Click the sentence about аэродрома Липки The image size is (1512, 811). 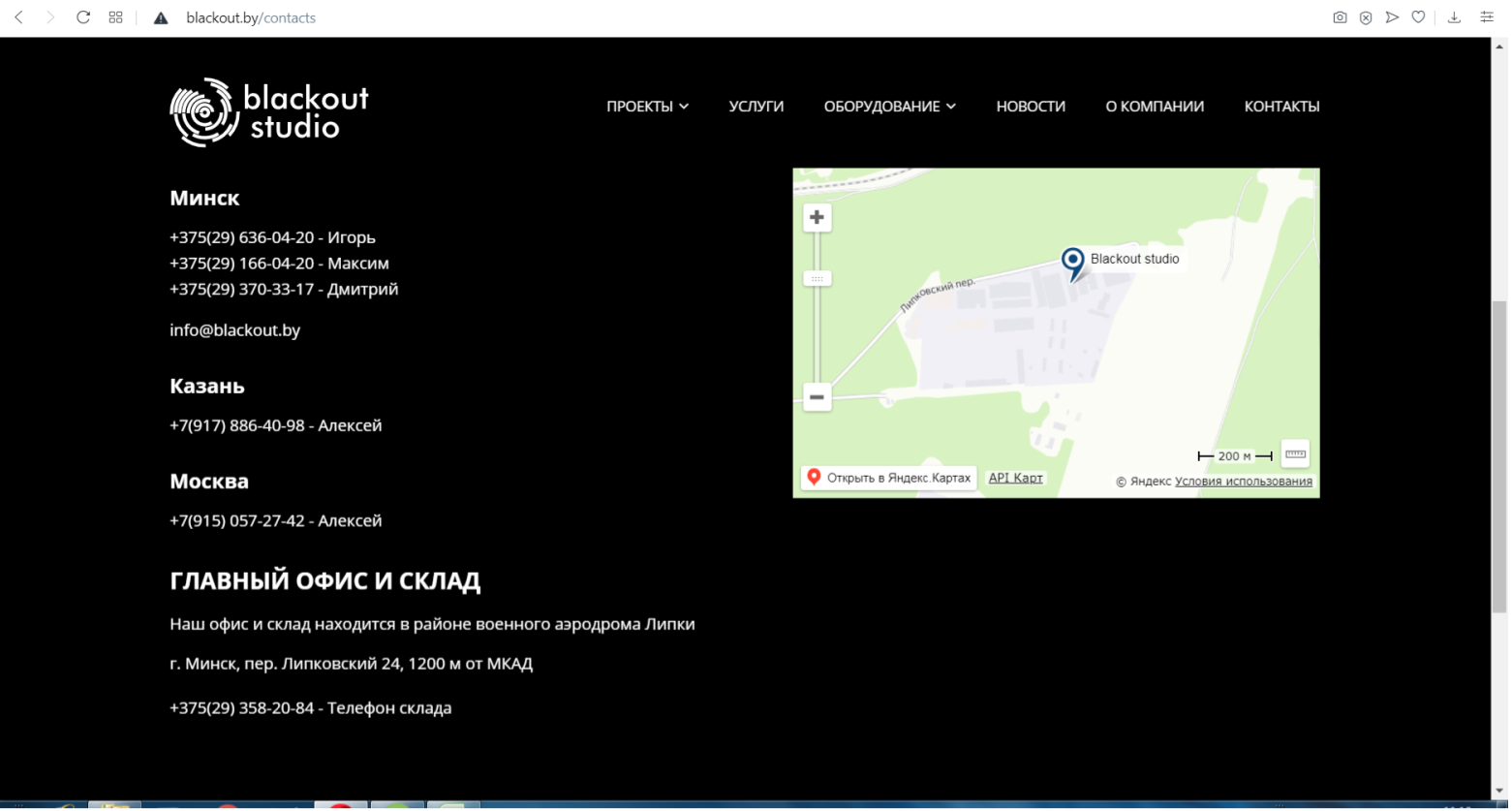tap(432, 624)
